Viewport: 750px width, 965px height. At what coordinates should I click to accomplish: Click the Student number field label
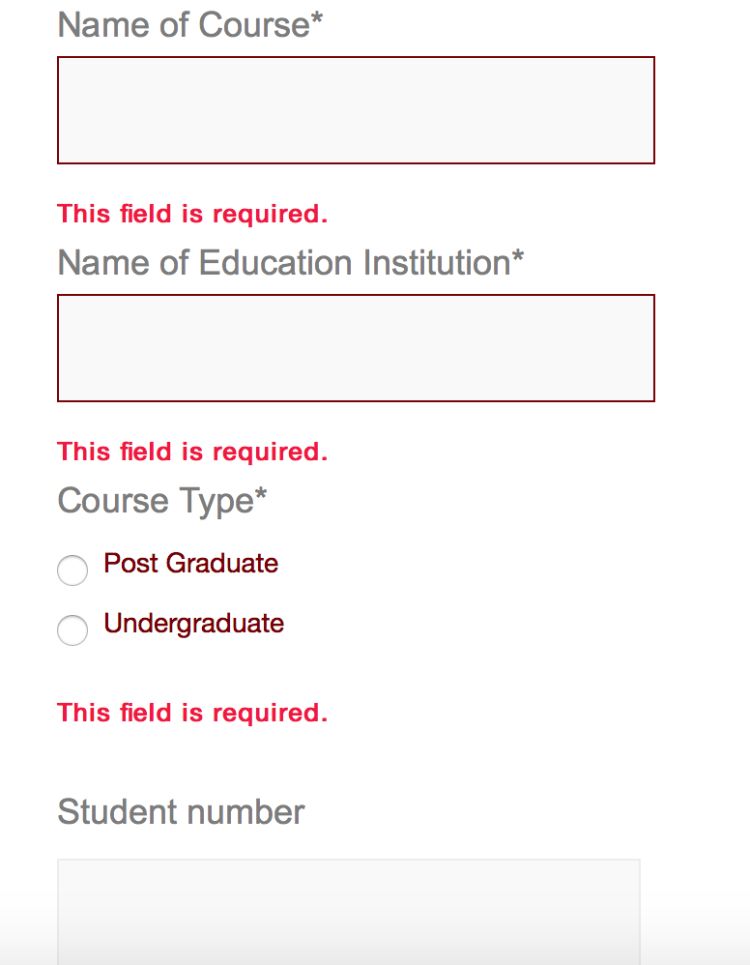181,811
